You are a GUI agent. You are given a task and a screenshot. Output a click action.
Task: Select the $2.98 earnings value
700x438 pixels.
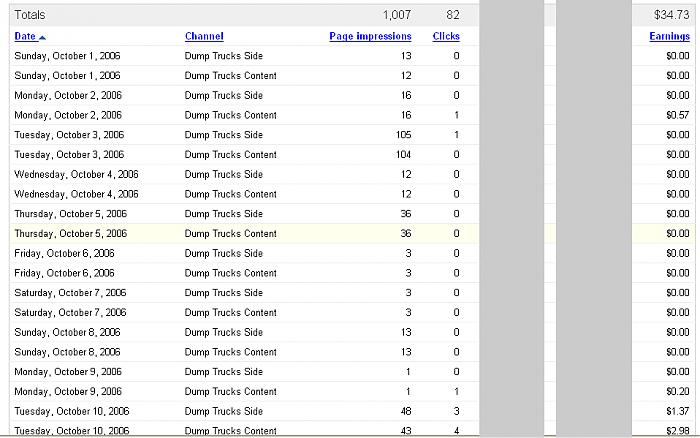[677, 431]
